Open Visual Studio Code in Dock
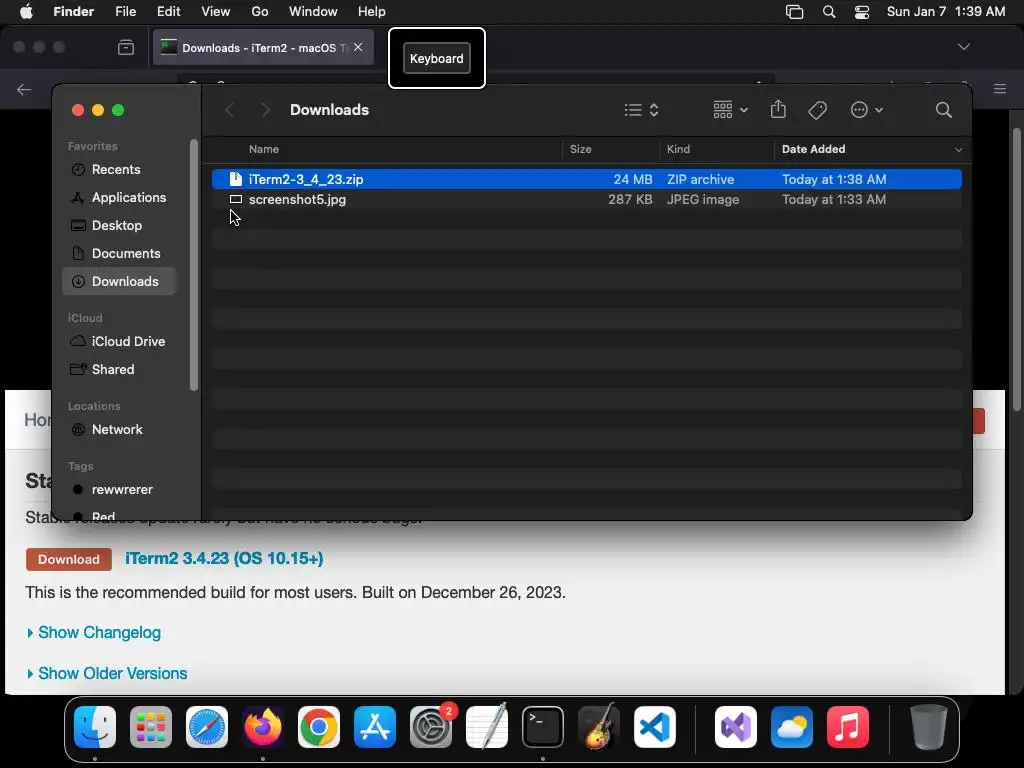 (654, 727)
